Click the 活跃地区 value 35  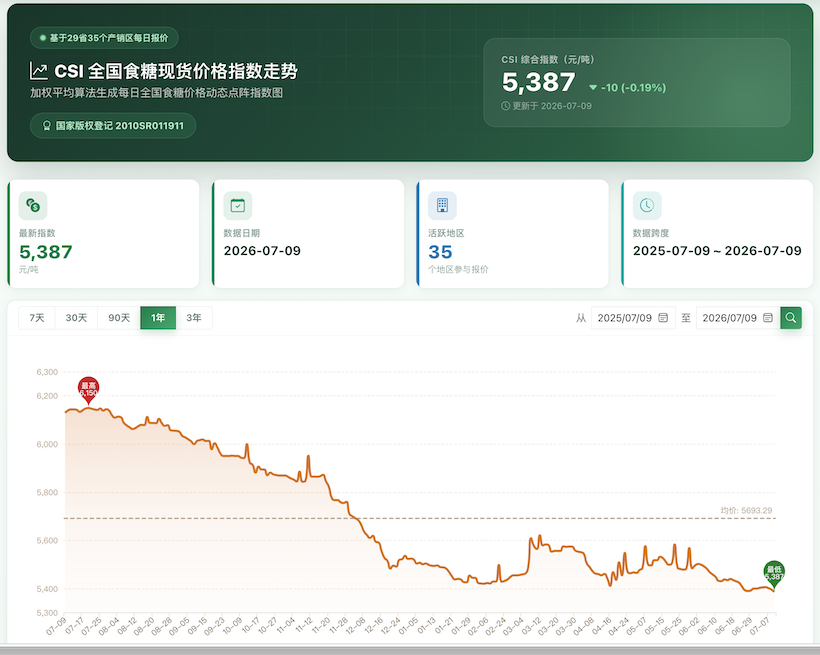[x=440, y=252]
